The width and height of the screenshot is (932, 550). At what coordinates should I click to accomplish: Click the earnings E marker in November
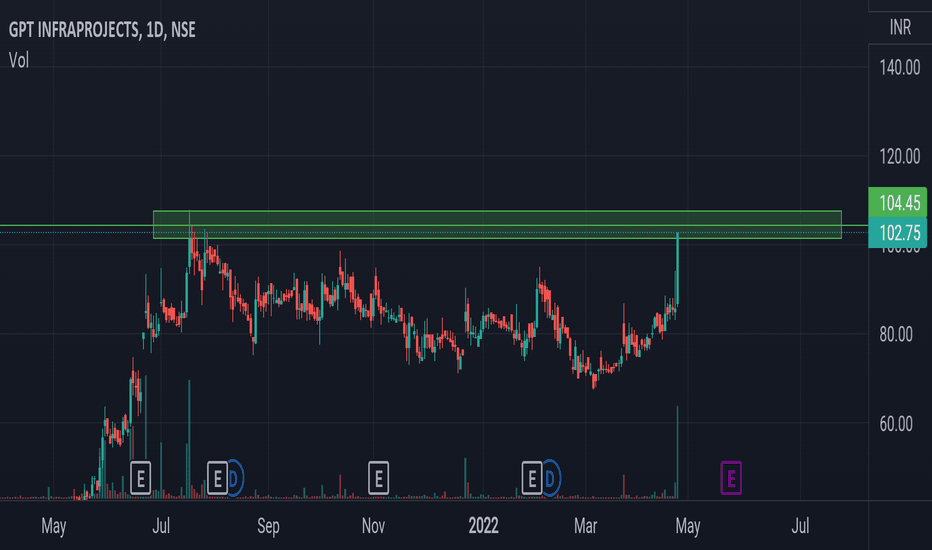[x=378, y=478]
